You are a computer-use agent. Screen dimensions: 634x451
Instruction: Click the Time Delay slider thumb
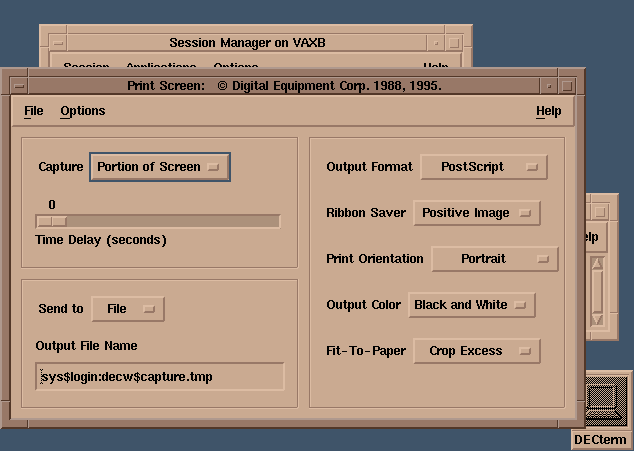click(x=52, y=221)
